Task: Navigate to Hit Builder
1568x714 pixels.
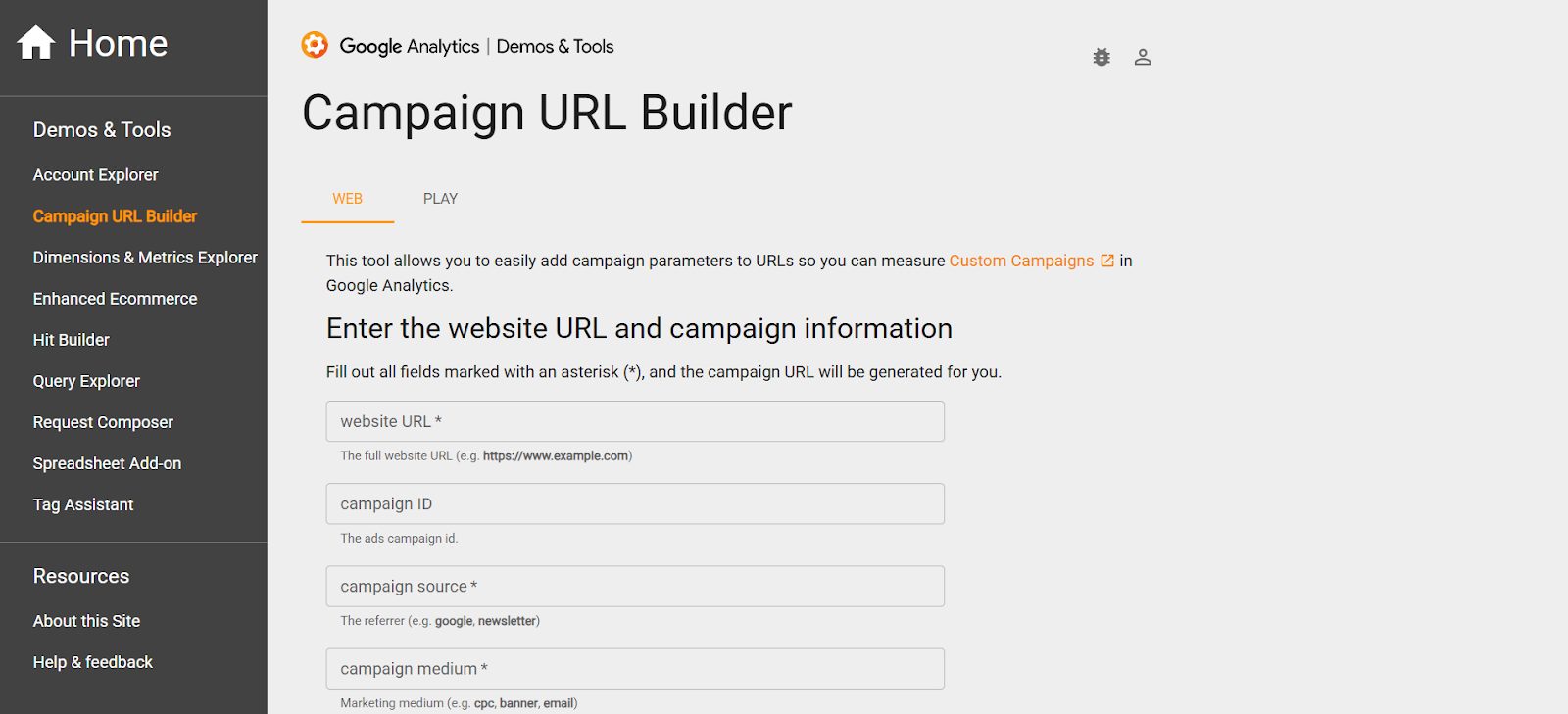Action: [x=71, y=340]
